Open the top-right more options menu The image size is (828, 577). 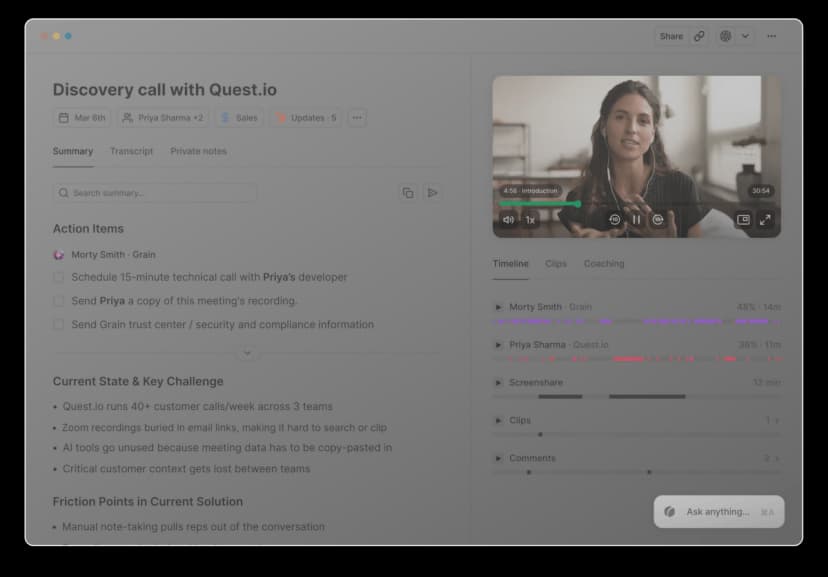point(771,36)
